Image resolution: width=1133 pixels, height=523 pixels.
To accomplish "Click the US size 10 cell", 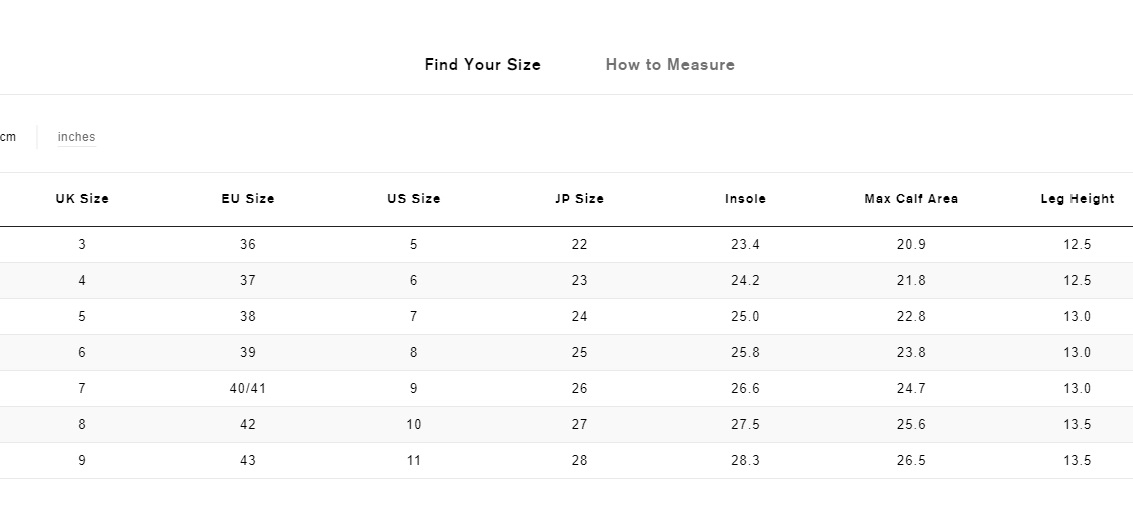I will [x=413, y=425].
